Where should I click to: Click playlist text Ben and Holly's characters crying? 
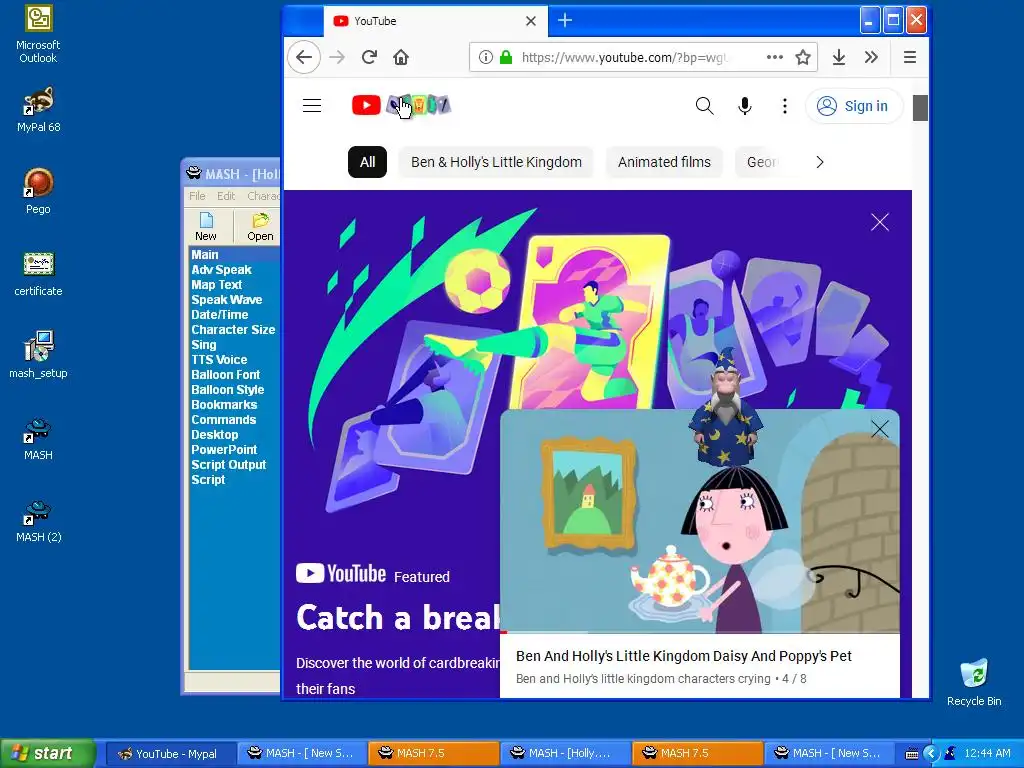(x=643, y=679)
